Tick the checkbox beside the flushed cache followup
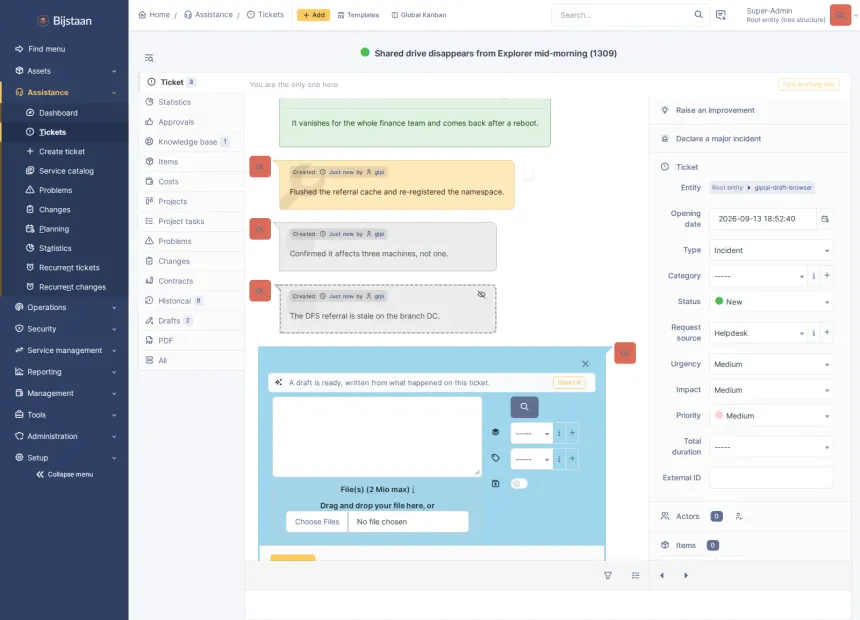Viewport: 860px width, 620px height. (x=528, y=174)
